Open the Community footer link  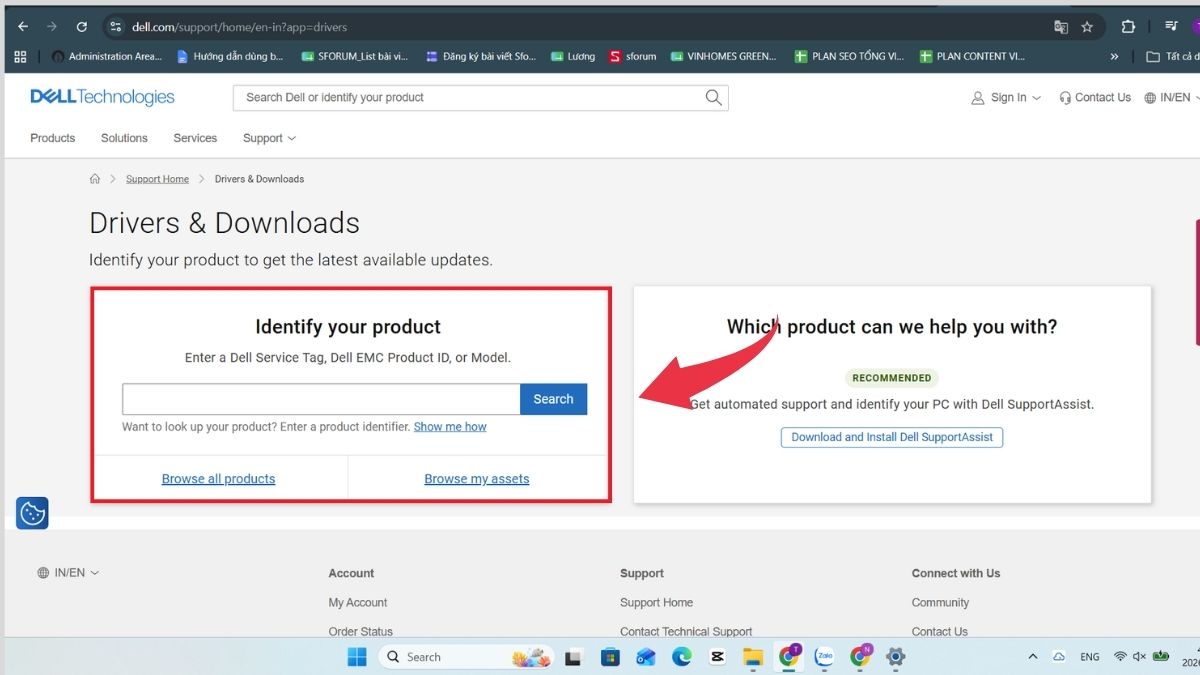[940, 602]
